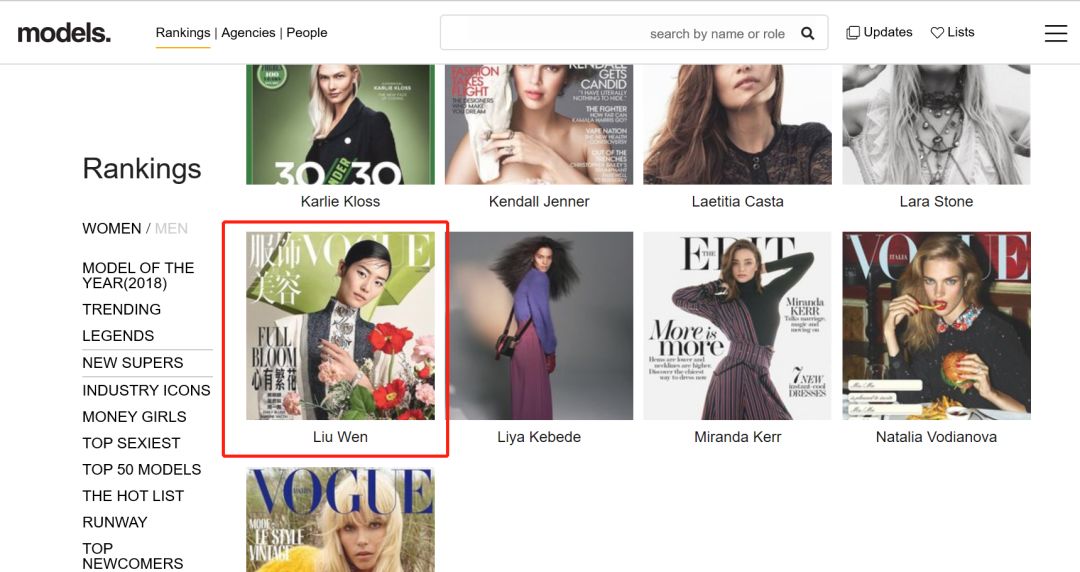1080x572 pixels.
Task: Click the Karlie Kloss name link
Action: 340,202
